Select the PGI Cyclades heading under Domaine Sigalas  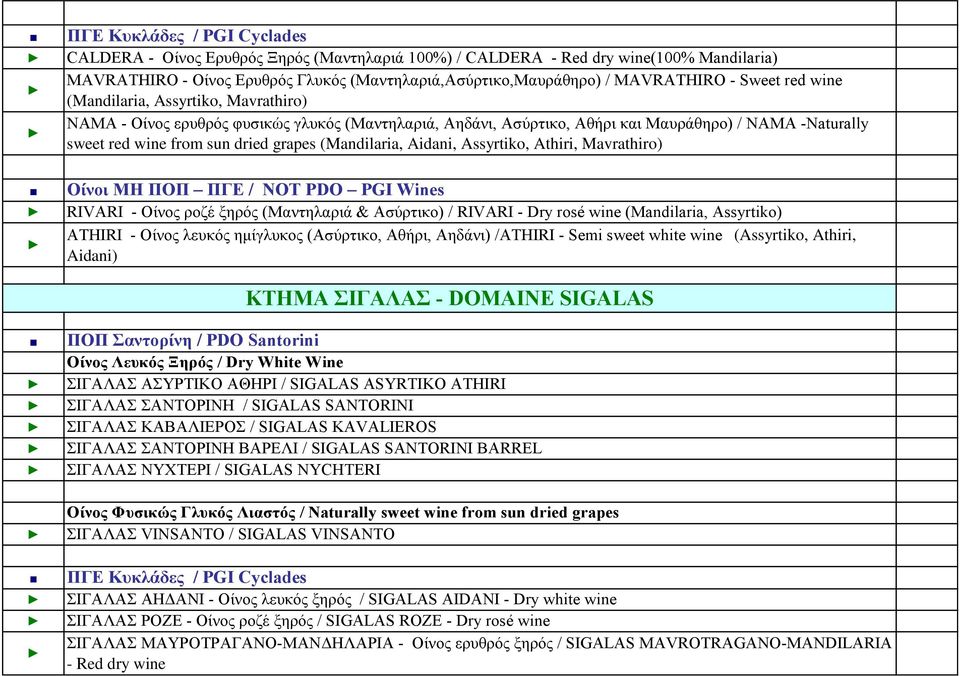(187, 577)
